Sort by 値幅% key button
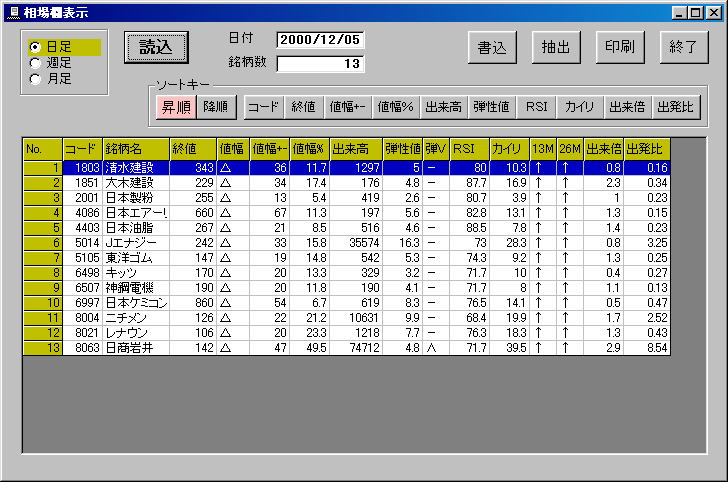The image size is (728, 482). tap(396, 107)
